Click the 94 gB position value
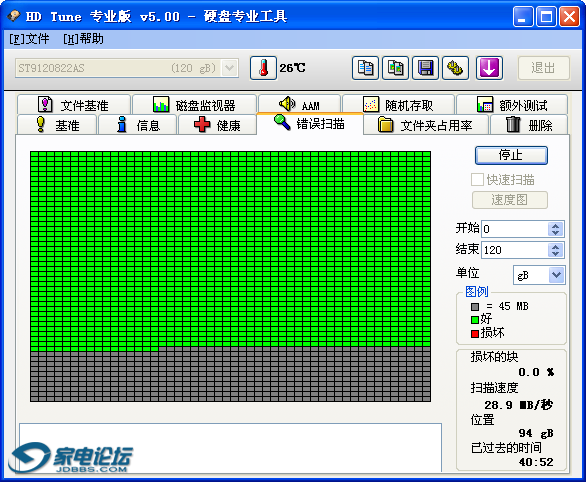This screenshot has height=482, width=586. (x=536, y=433)
